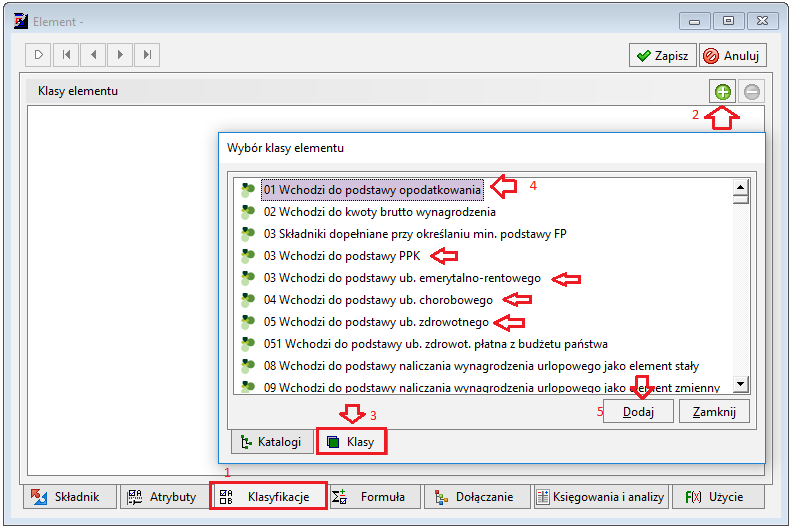793x532 pixels.
Task: Go to previous record arrow
Action: tap(93, 55)
